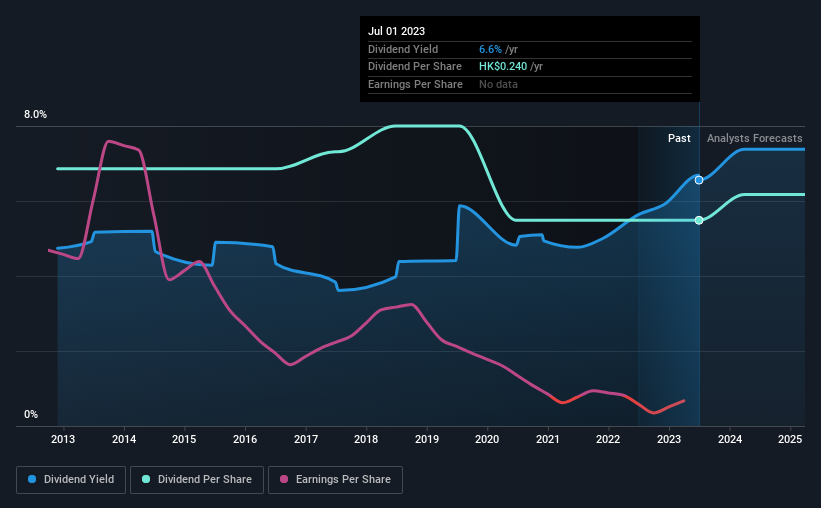Click the 2013 label on the x-axis
The width and height of the screenshot is (821, 508).
(63, 439)
